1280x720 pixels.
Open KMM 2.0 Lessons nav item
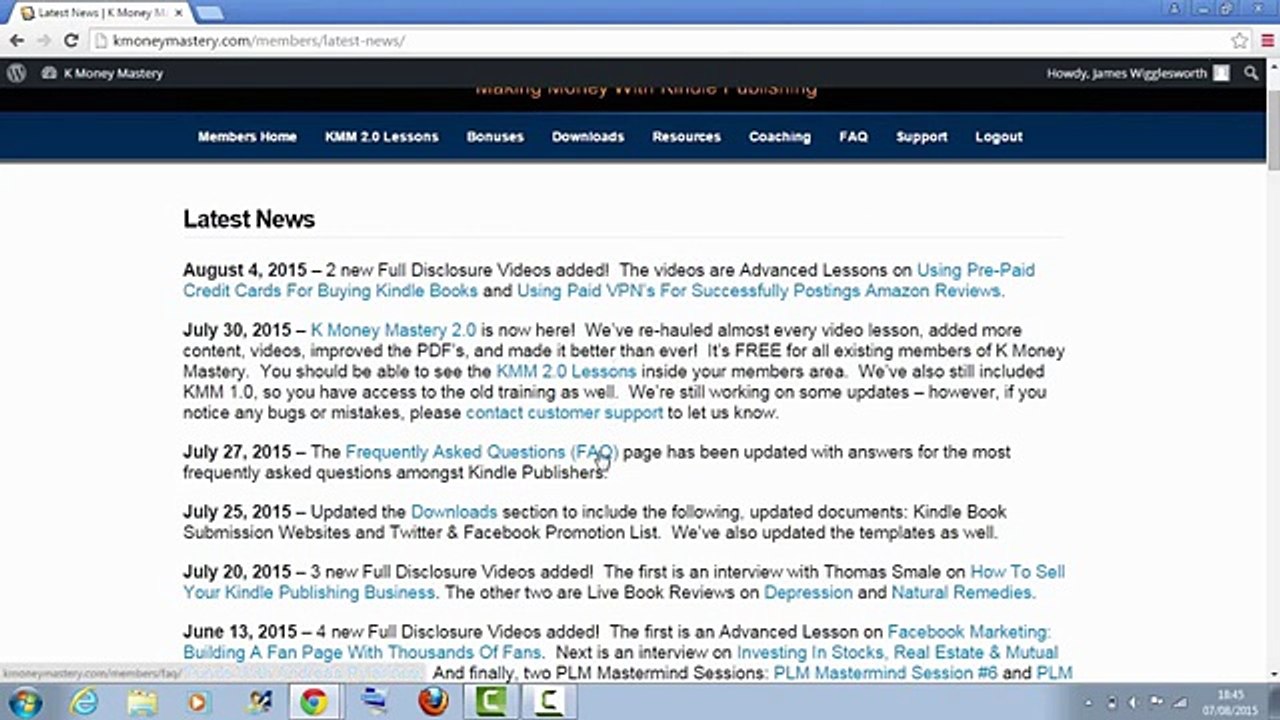(381, 136)
